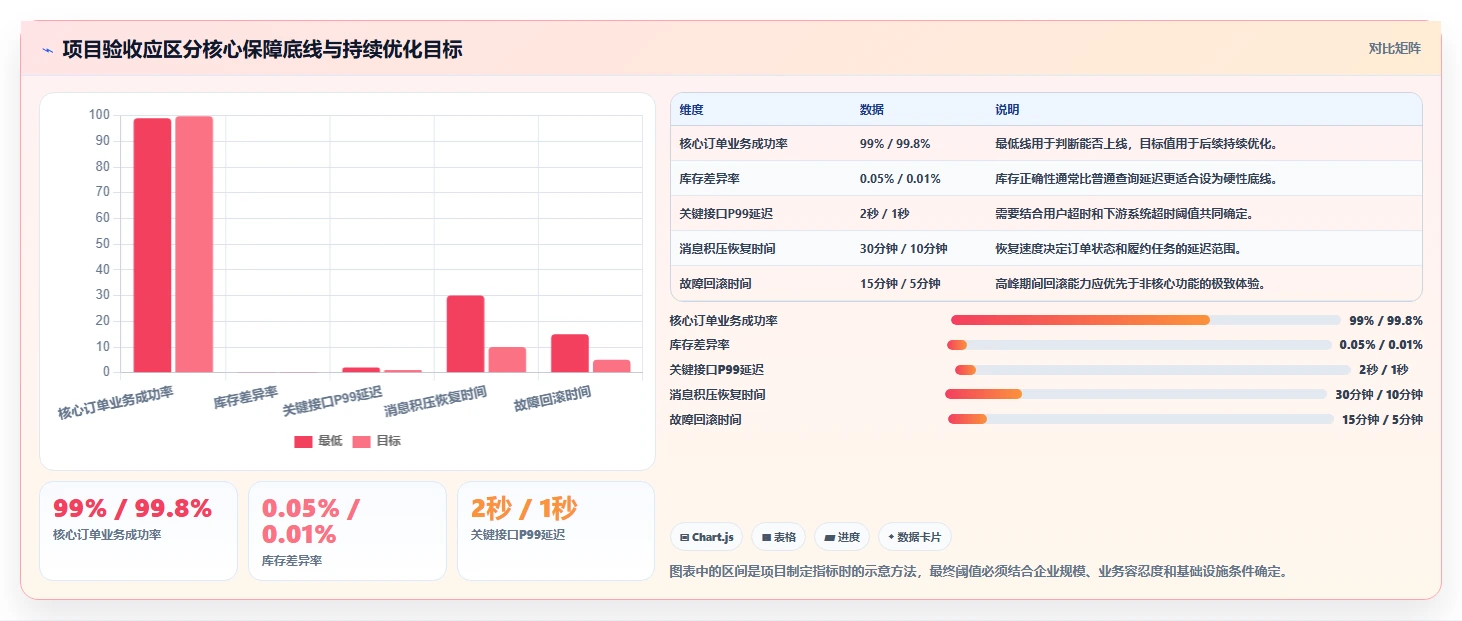Click the panel title 项目验收应区分核心保障底线
1462x621 pixels.
(262, 49)
